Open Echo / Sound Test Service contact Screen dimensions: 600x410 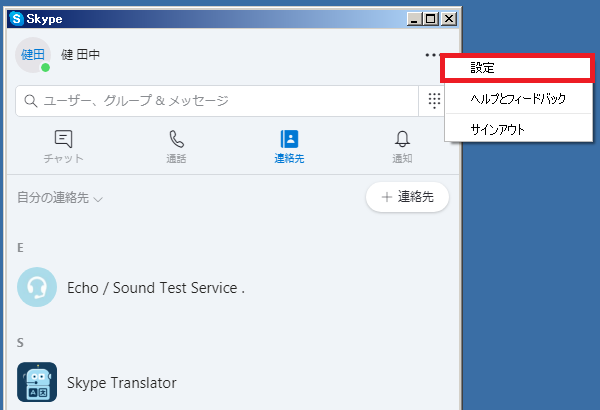(156, 287)
